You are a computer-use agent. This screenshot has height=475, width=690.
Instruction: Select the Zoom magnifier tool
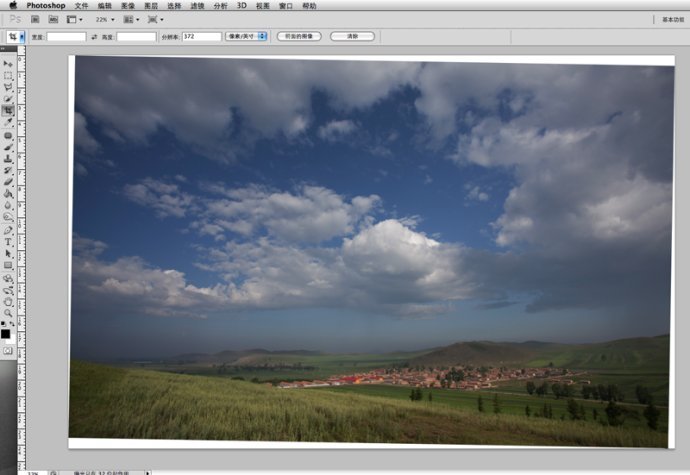(8, 313)
